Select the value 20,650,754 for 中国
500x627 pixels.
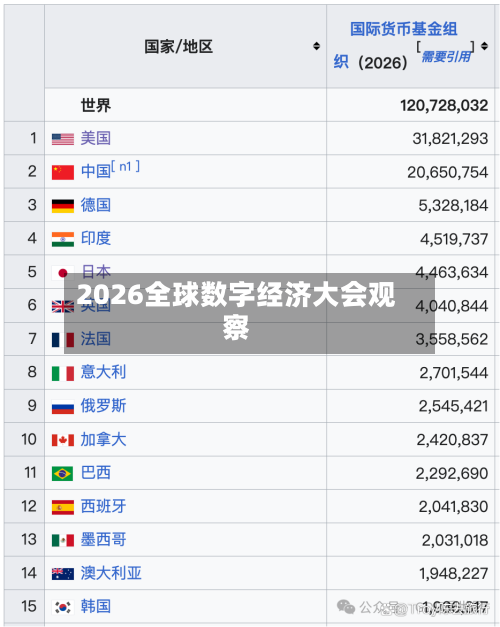pos(448,172)
